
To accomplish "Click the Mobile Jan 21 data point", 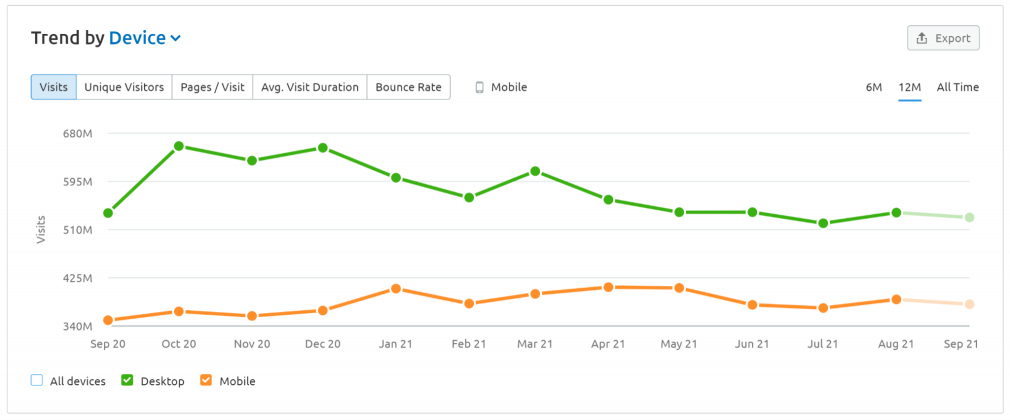I will 396,289.
